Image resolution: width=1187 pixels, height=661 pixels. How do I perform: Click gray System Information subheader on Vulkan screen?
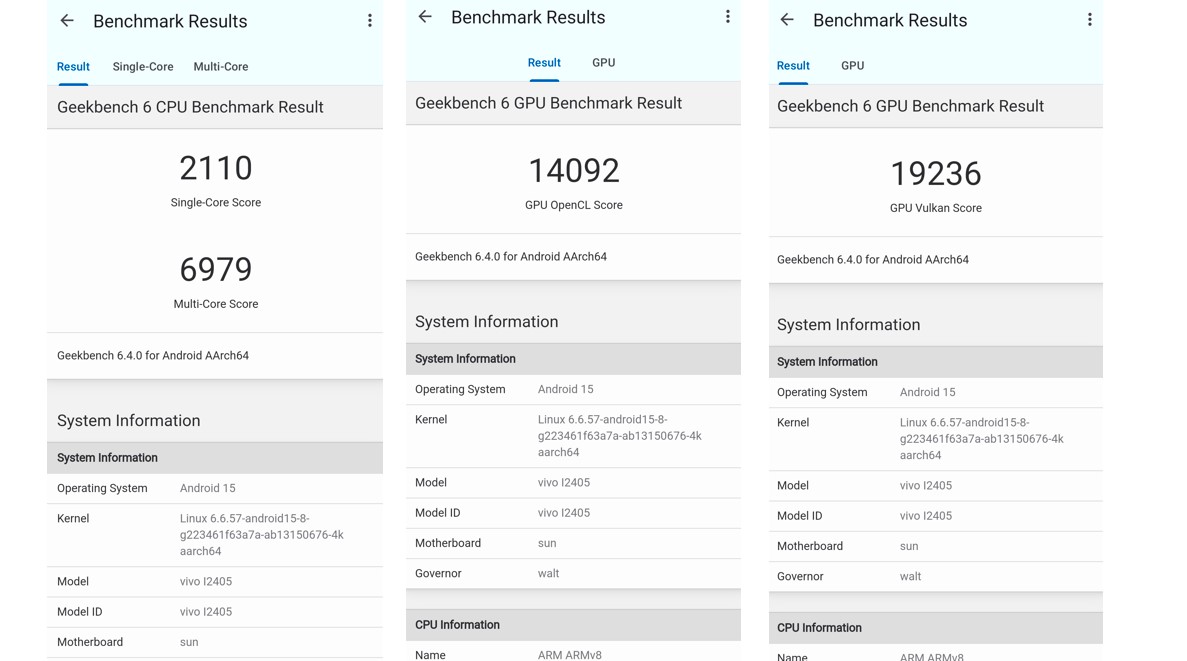point(936,362)
